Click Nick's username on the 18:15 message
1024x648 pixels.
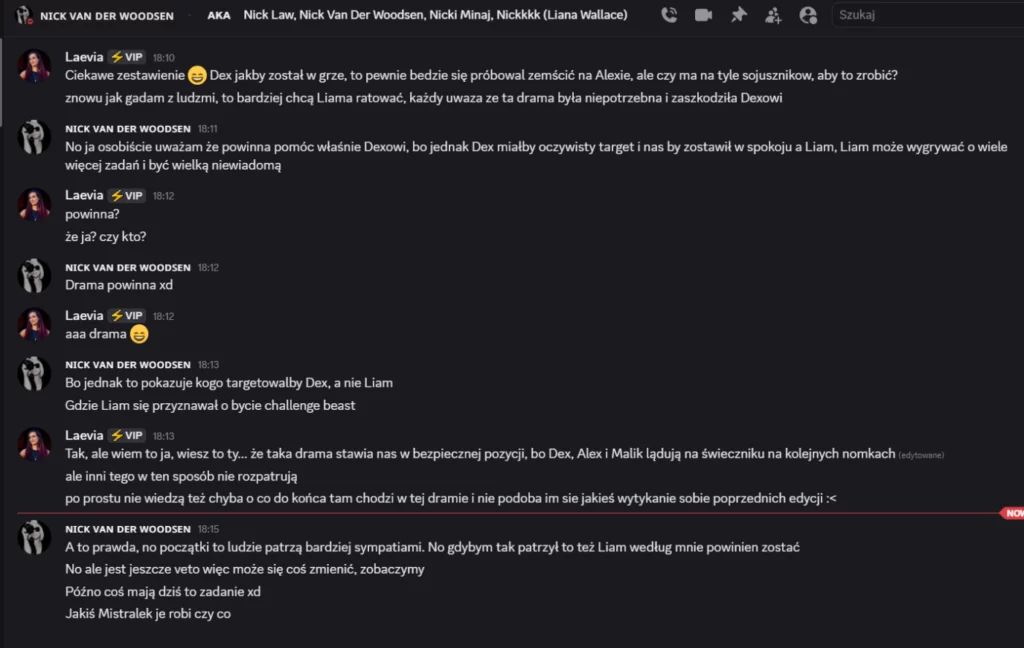[x=127, y=527]
